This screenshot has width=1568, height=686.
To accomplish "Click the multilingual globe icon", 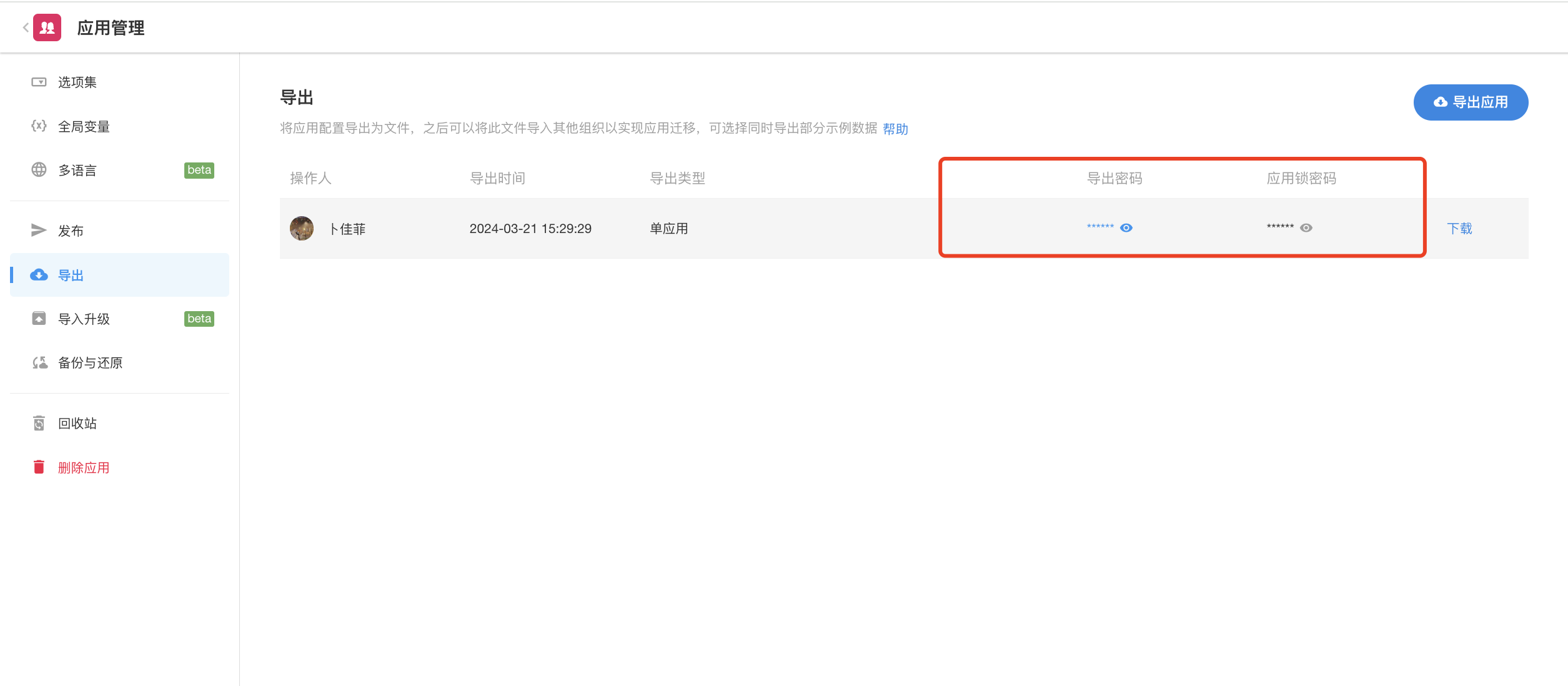I will pyautogui.click(x=39, y=170).
